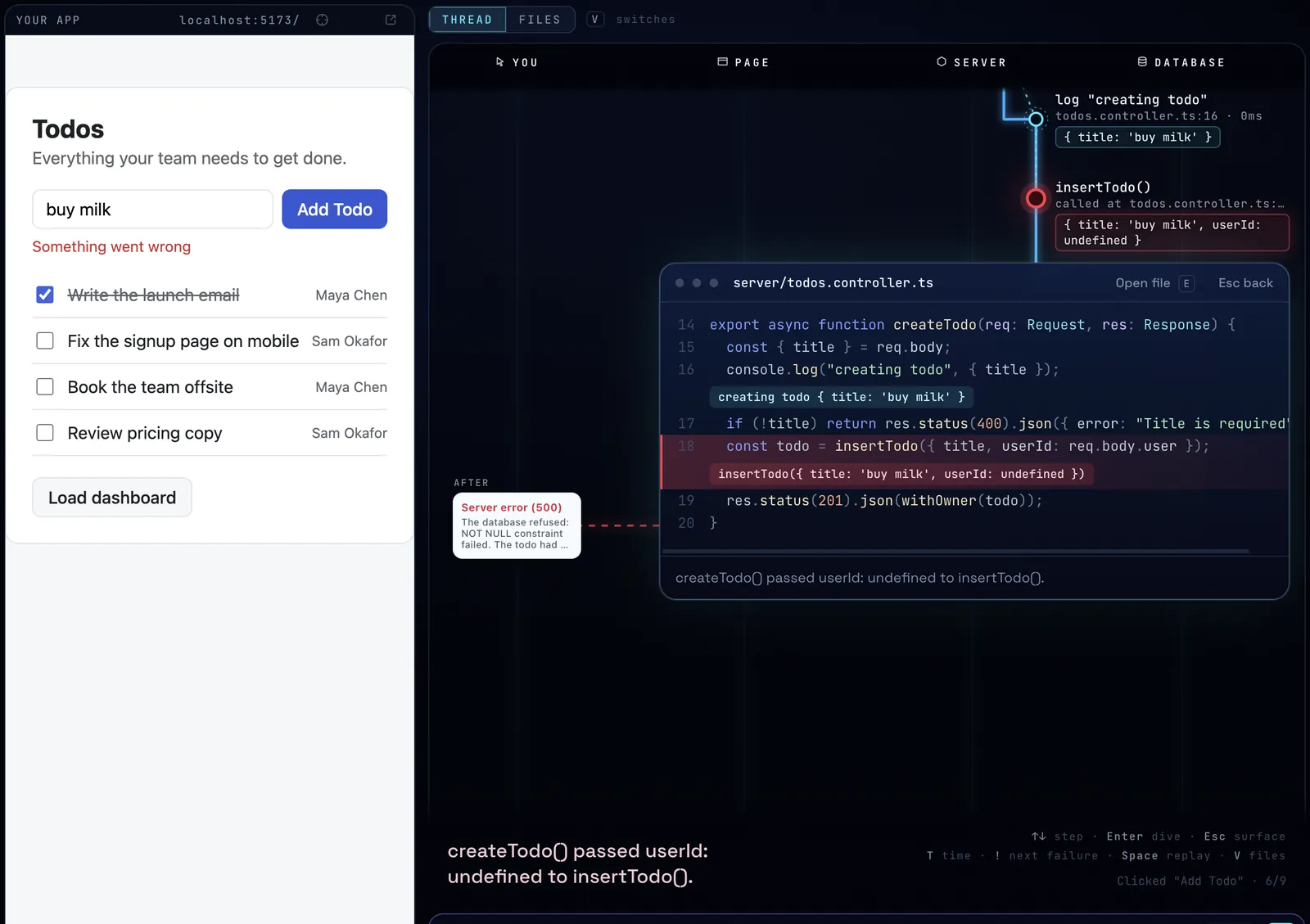Viewport: 1310px width, 924px height.
Task: Check "Fix the signup page on mobile"
Action: click(x=45, y=340)
